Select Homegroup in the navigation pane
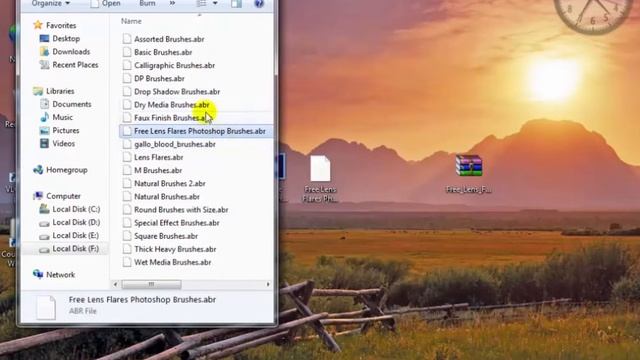 click(x=60, y=170)
